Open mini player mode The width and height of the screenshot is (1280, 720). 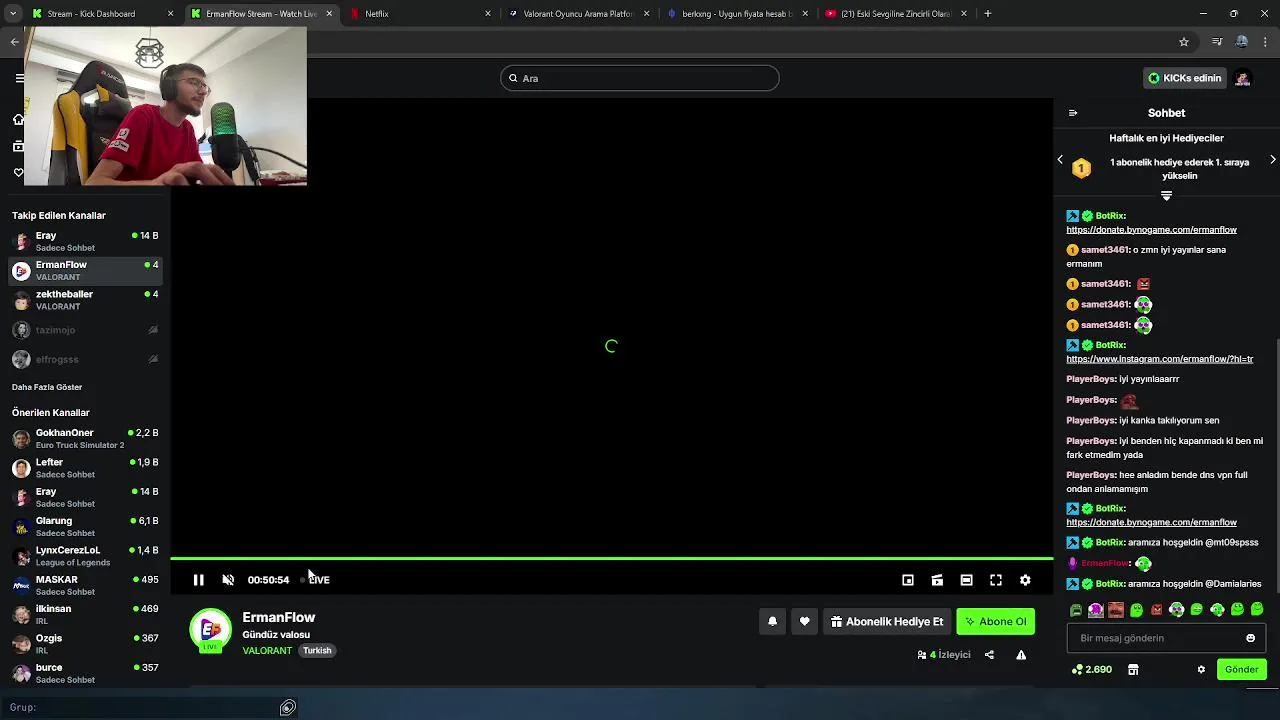pyautogui.click(x=908, y=580)
